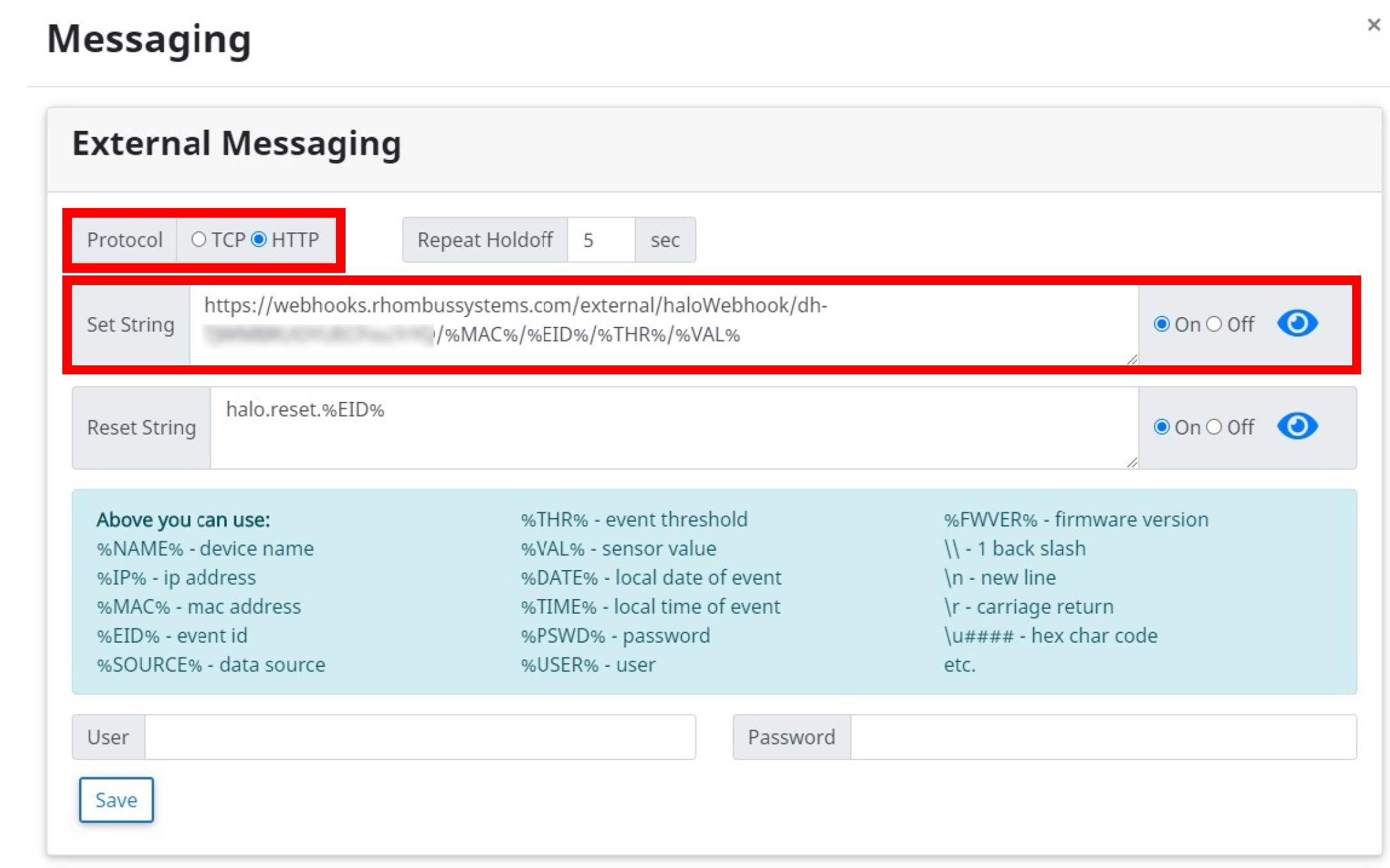Click the User input field

[x=420, y=737]
